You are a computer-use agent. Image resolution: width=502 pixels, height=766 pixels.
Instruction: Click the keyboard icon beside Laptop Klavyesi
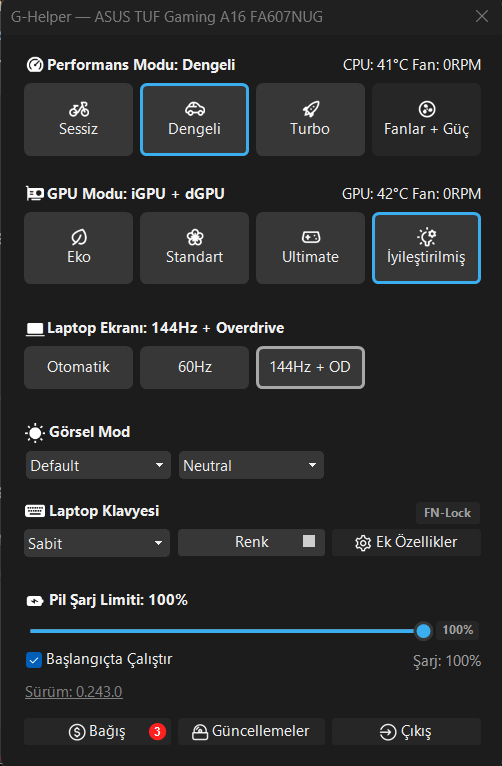[x=35, y=511]
